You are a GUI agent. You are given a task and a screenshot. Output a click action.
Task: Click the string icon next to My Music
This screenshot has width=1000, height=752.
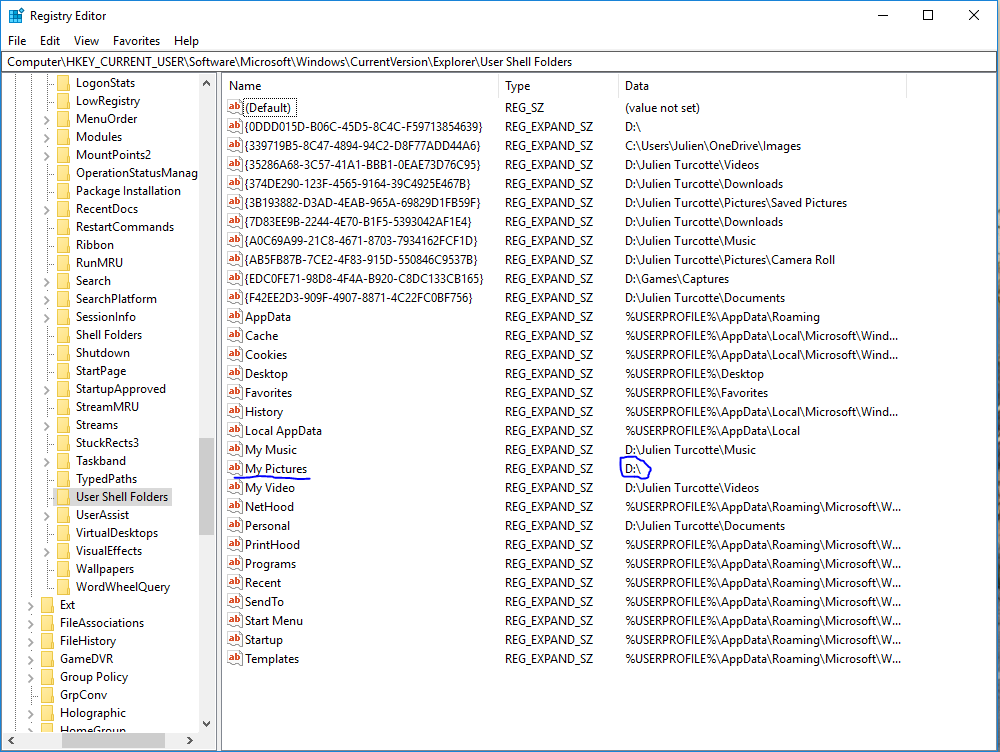pyautogui.click(x=235, y=449)
